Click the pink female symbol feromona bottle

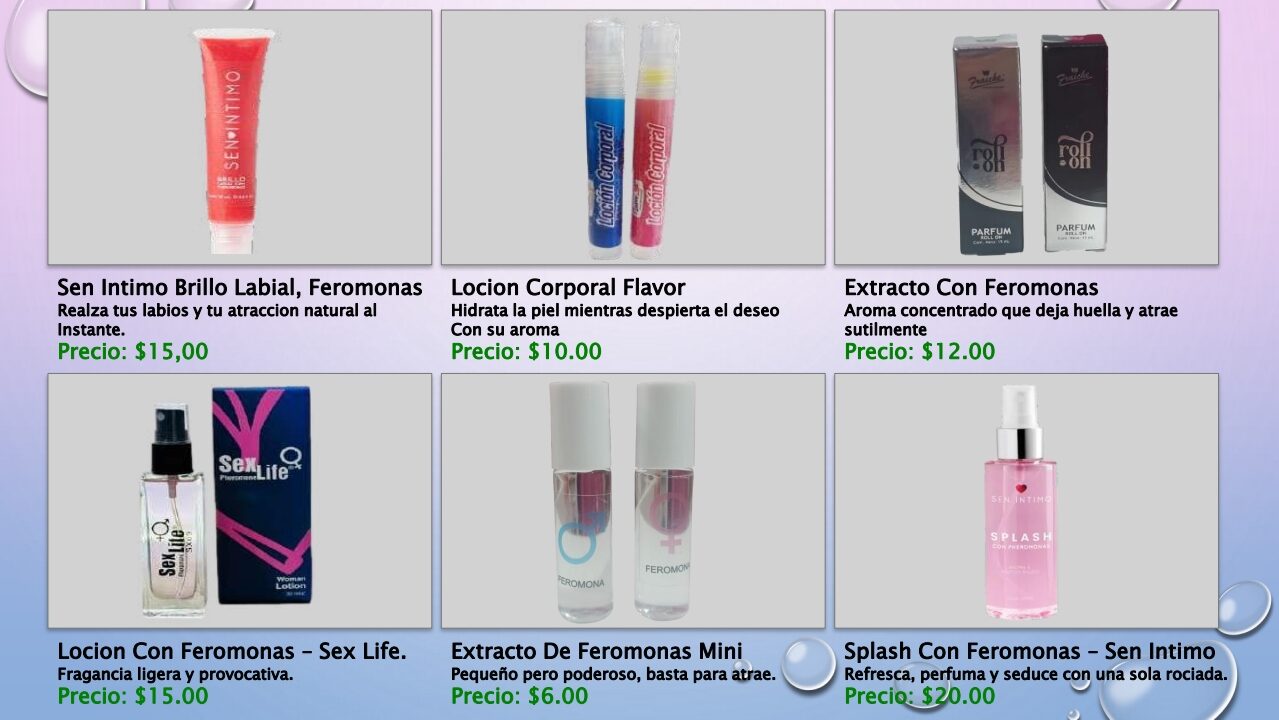pyautogui.click(x=665, y=499)
